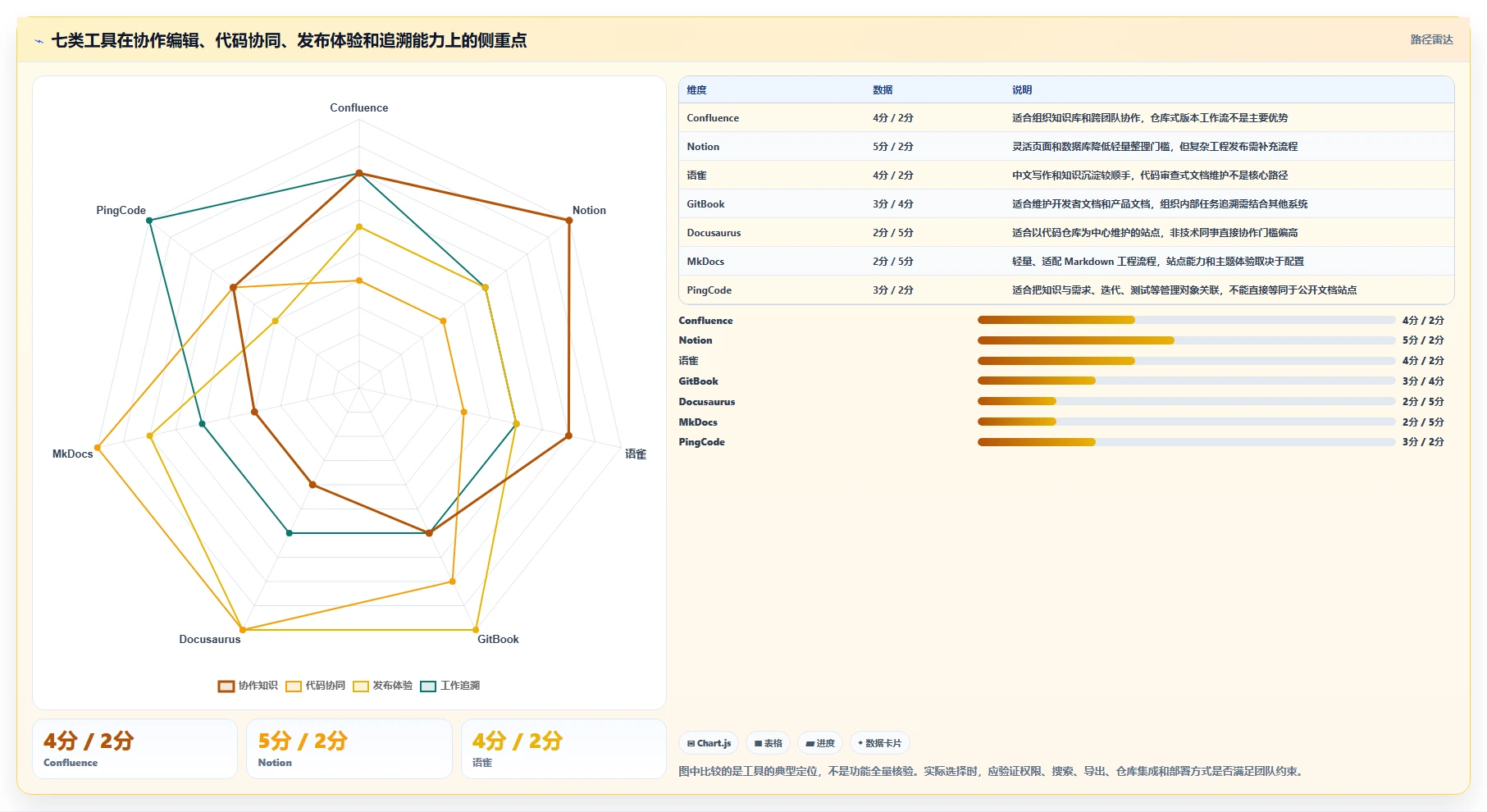
Task: Toggle the 工作追溯 legend series
Action: tap(450, 686)
